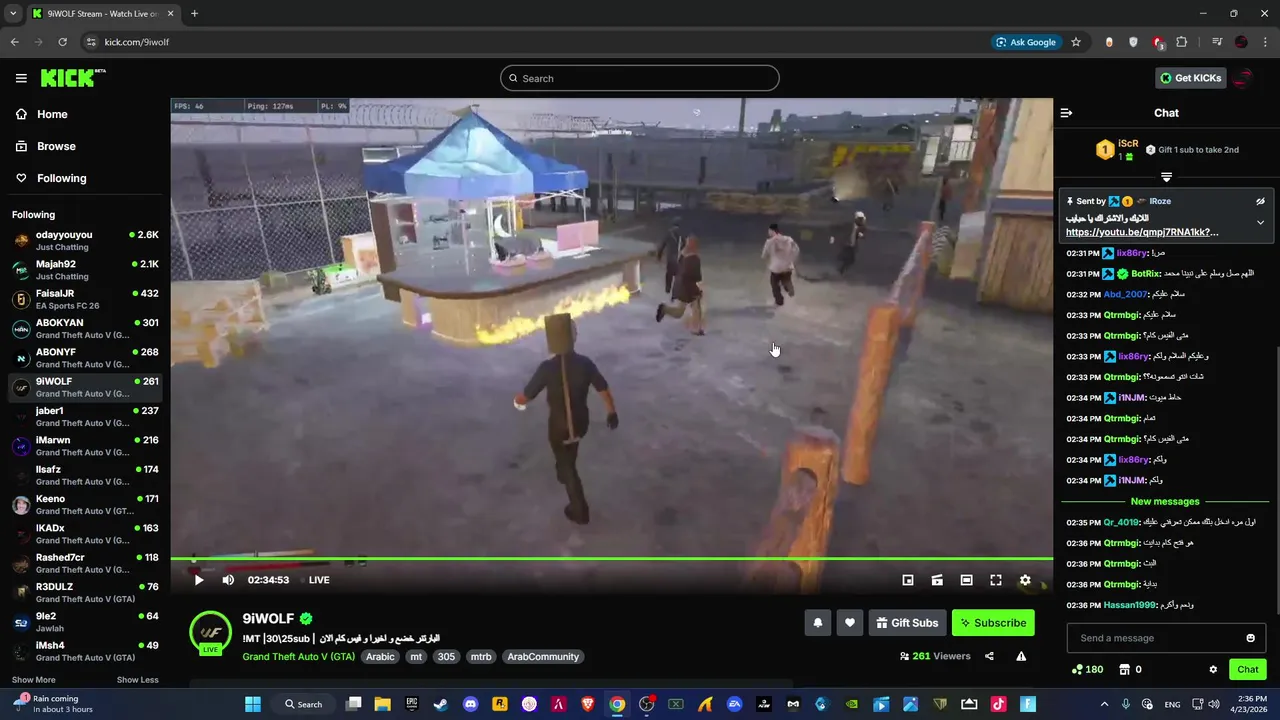1280x720 pixels.
Task: Share the stream via share icon
Action: (x=989, y=656)
